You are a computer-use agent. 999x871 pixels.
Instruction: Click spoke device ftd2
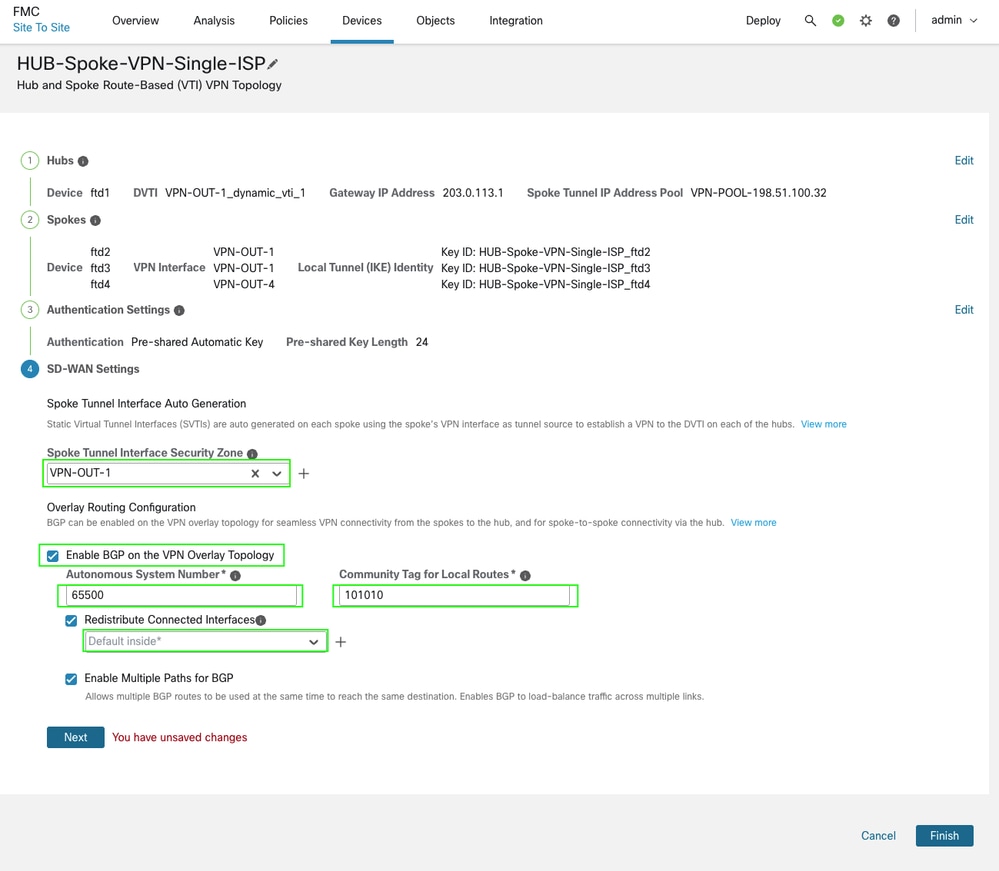coord(100,252)
